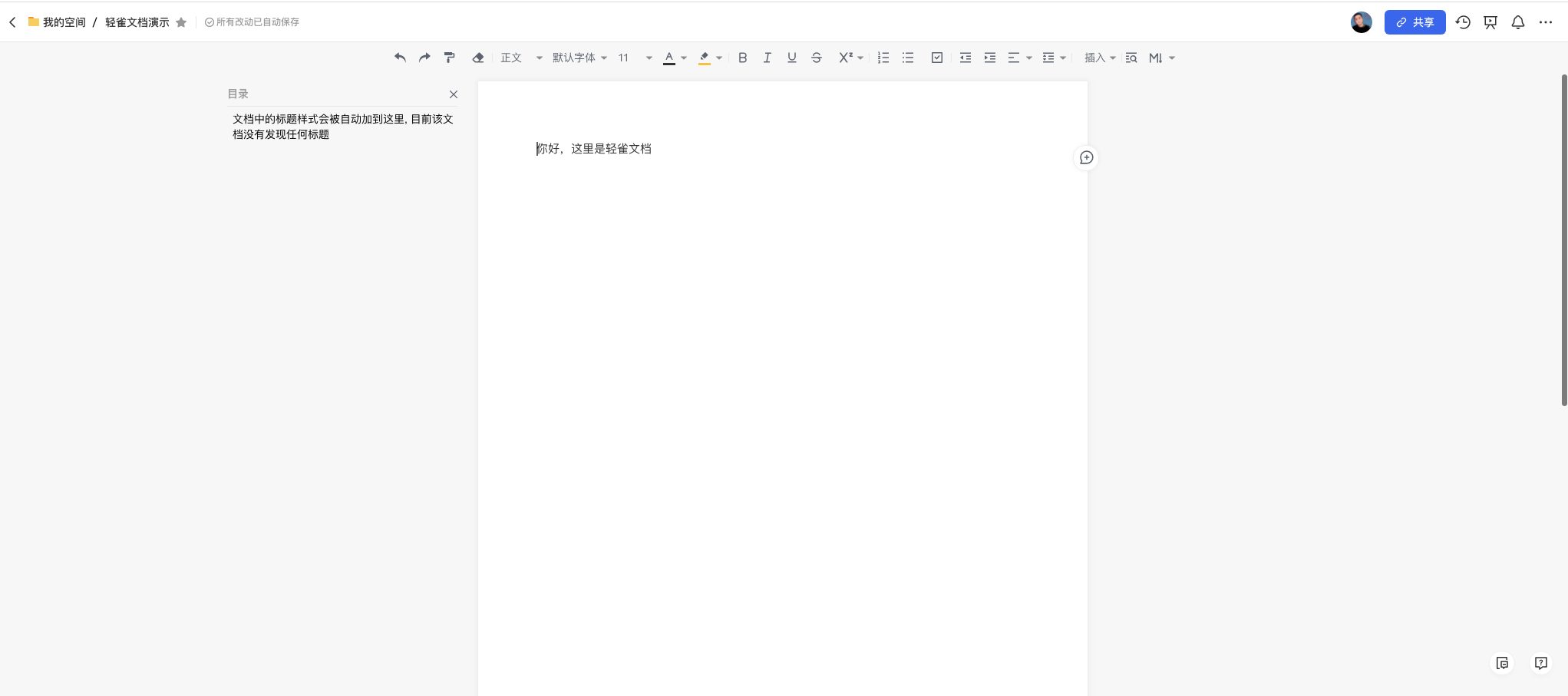Click the 轻雀文档演示 document title
Viewport: 1568px width, 696px height.
tap(137, 22)
